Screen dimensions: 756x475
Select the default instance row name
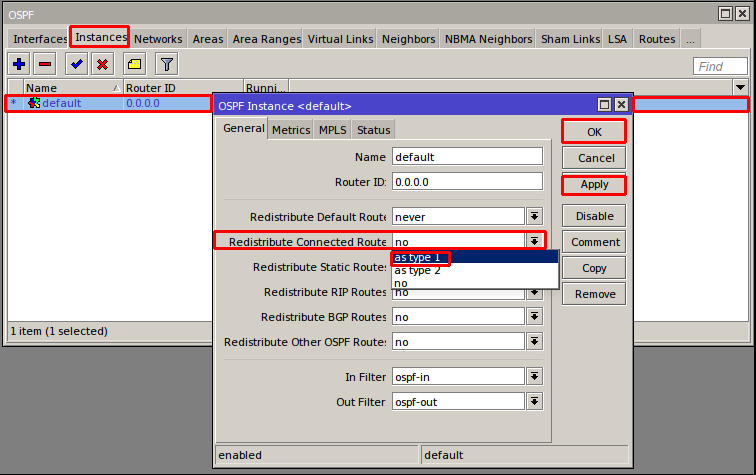[x=62, y=103]
